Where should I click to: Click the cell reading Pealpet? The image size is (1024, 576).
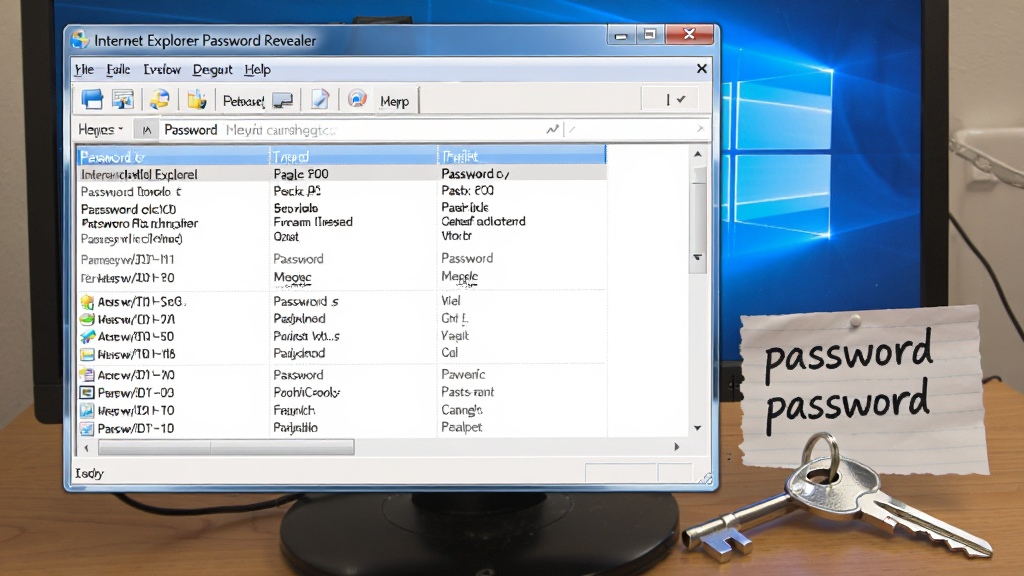tap(461, 427)
